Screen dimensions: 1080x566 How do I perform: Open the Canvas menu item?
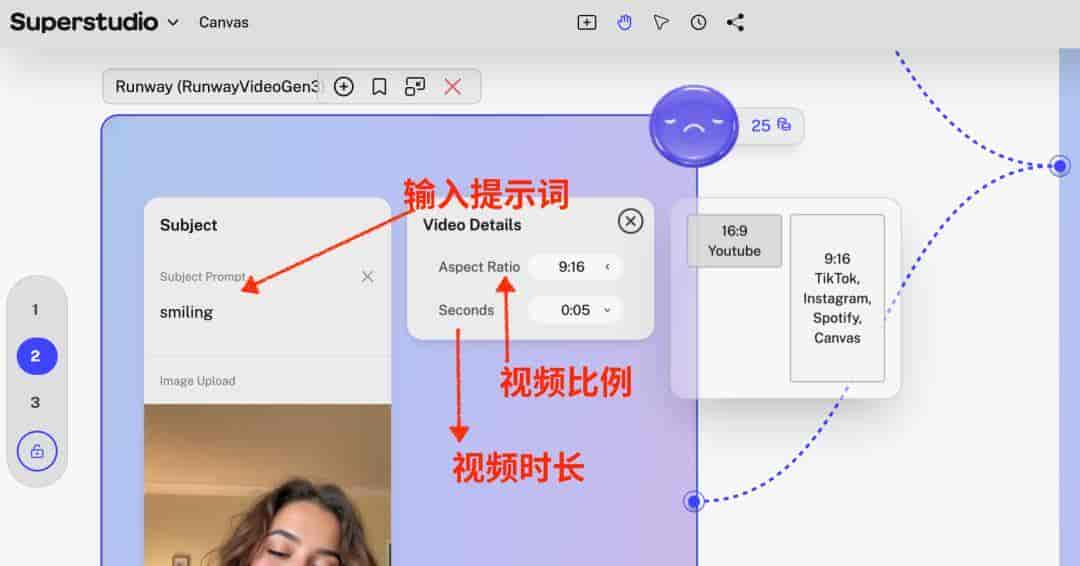[x=223, y=23]
